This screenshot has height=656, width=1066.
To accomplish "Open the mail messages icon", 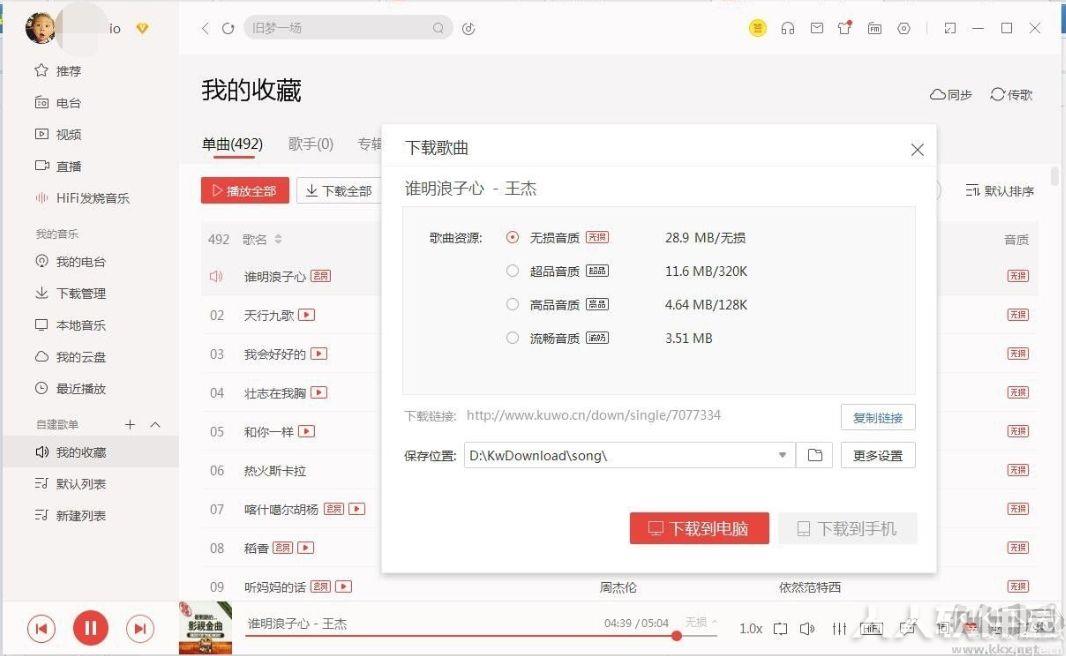I will pyautogui.click(x=816, y=28).
